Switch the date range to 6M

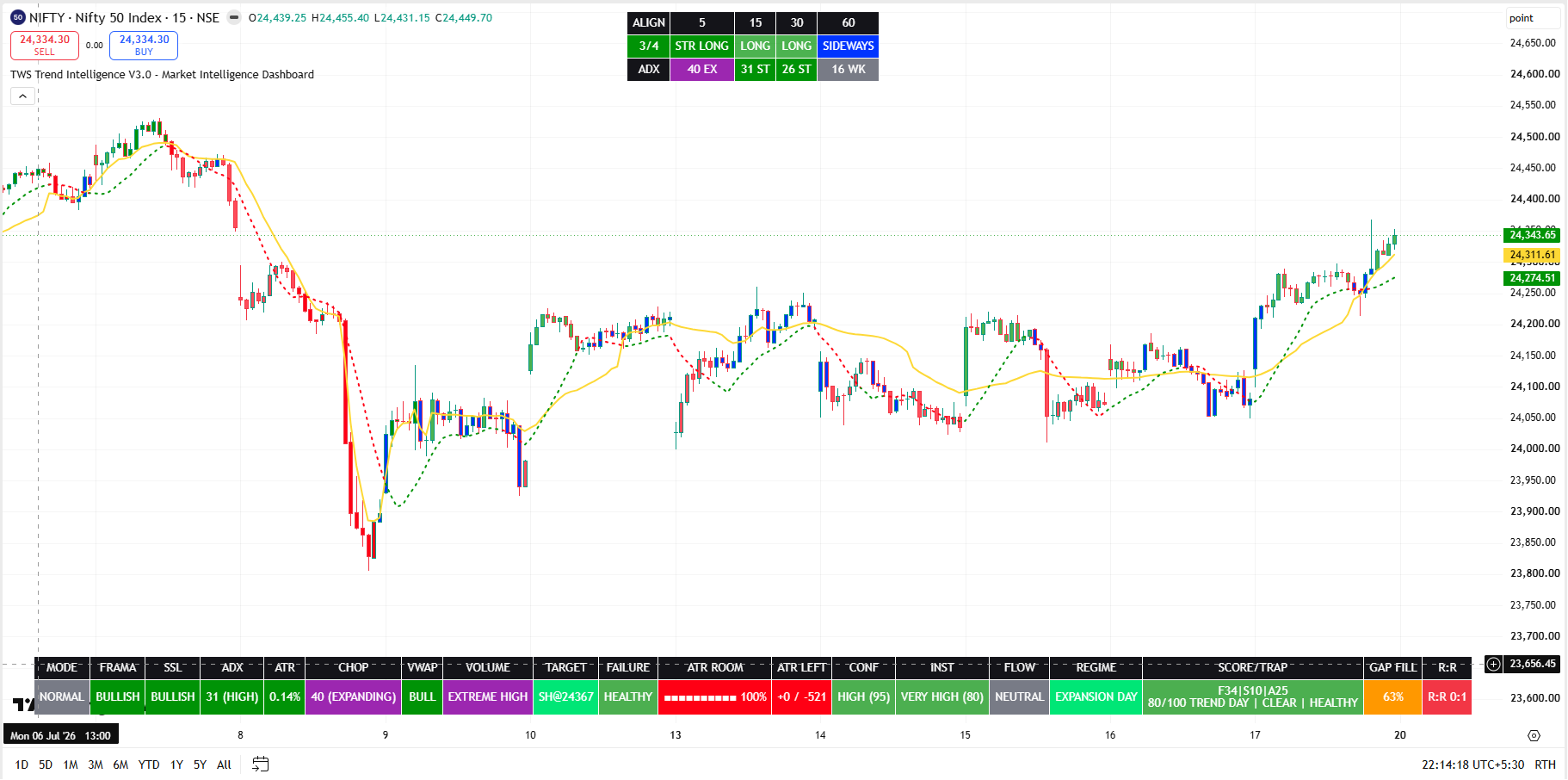tap(120, 765)
